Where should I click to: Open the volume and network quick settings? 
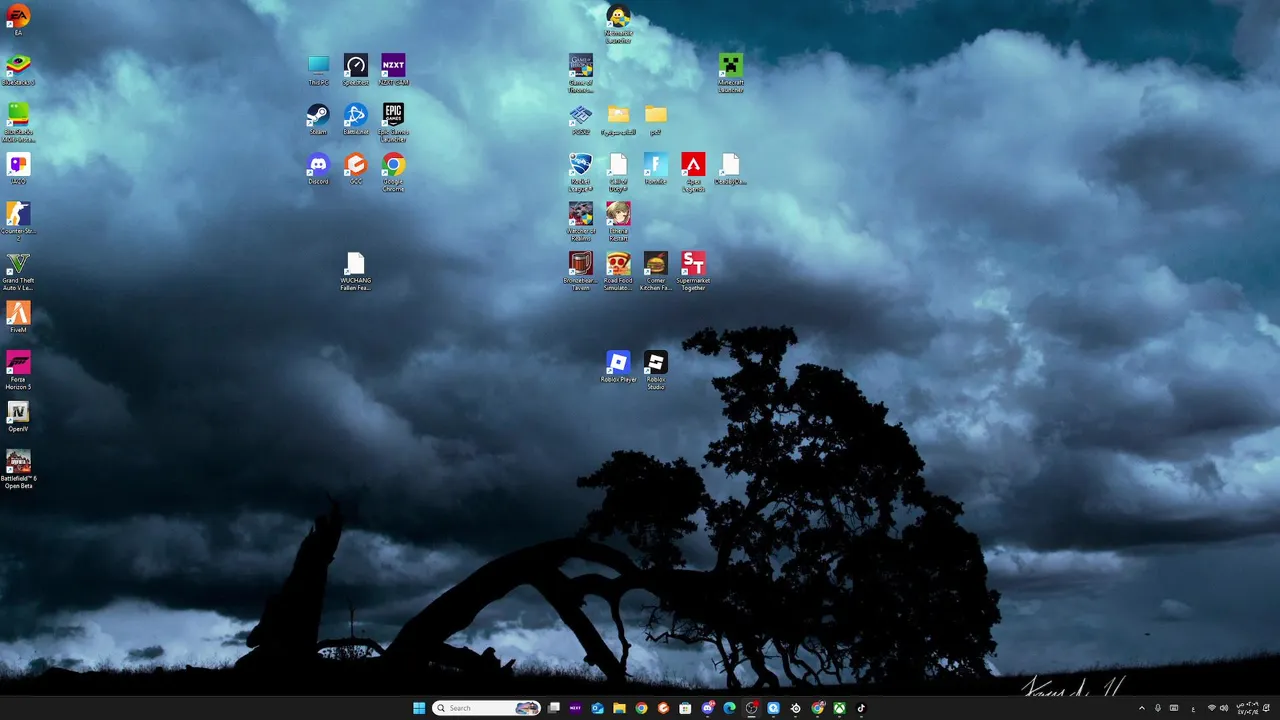click(1217, 708)
